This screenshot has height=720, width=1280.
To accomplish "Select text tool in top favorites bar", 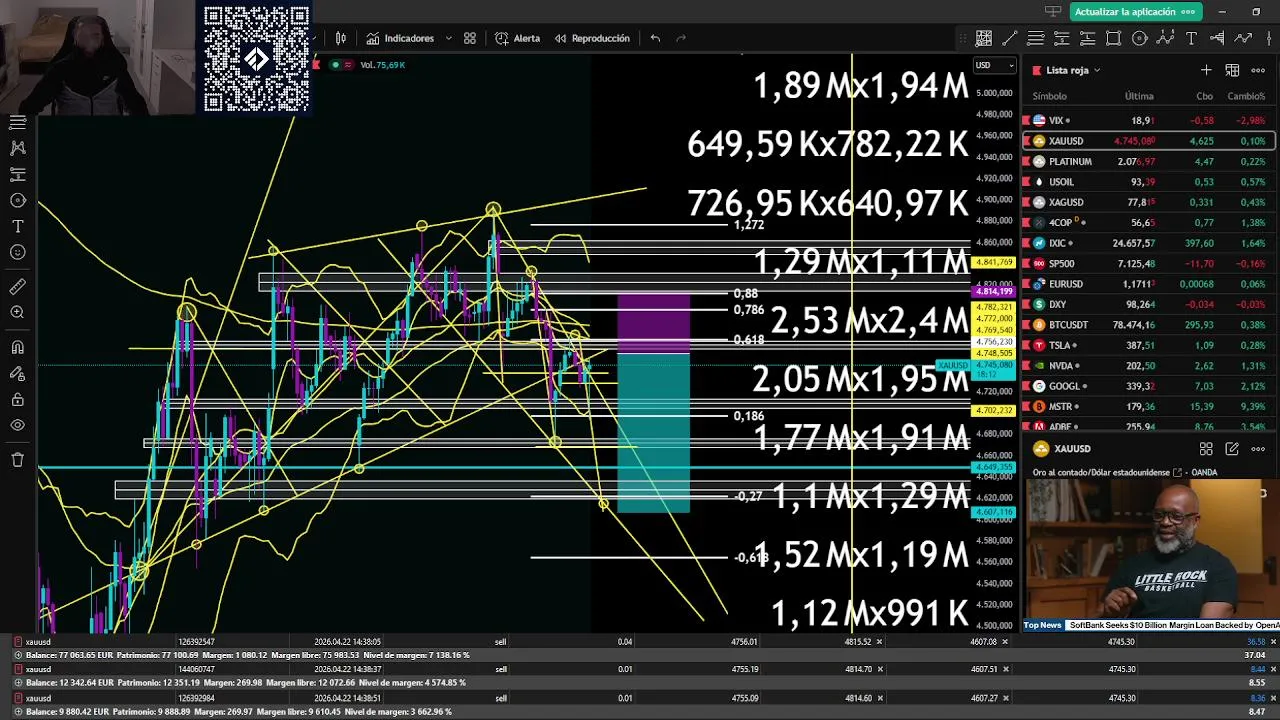I will click(1191, 38).
